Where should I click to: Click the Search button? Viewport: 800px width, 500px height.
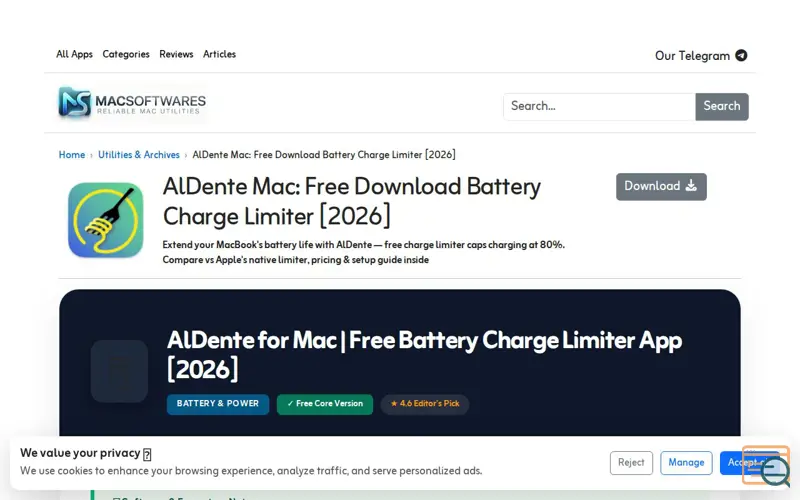click(721, 106)
